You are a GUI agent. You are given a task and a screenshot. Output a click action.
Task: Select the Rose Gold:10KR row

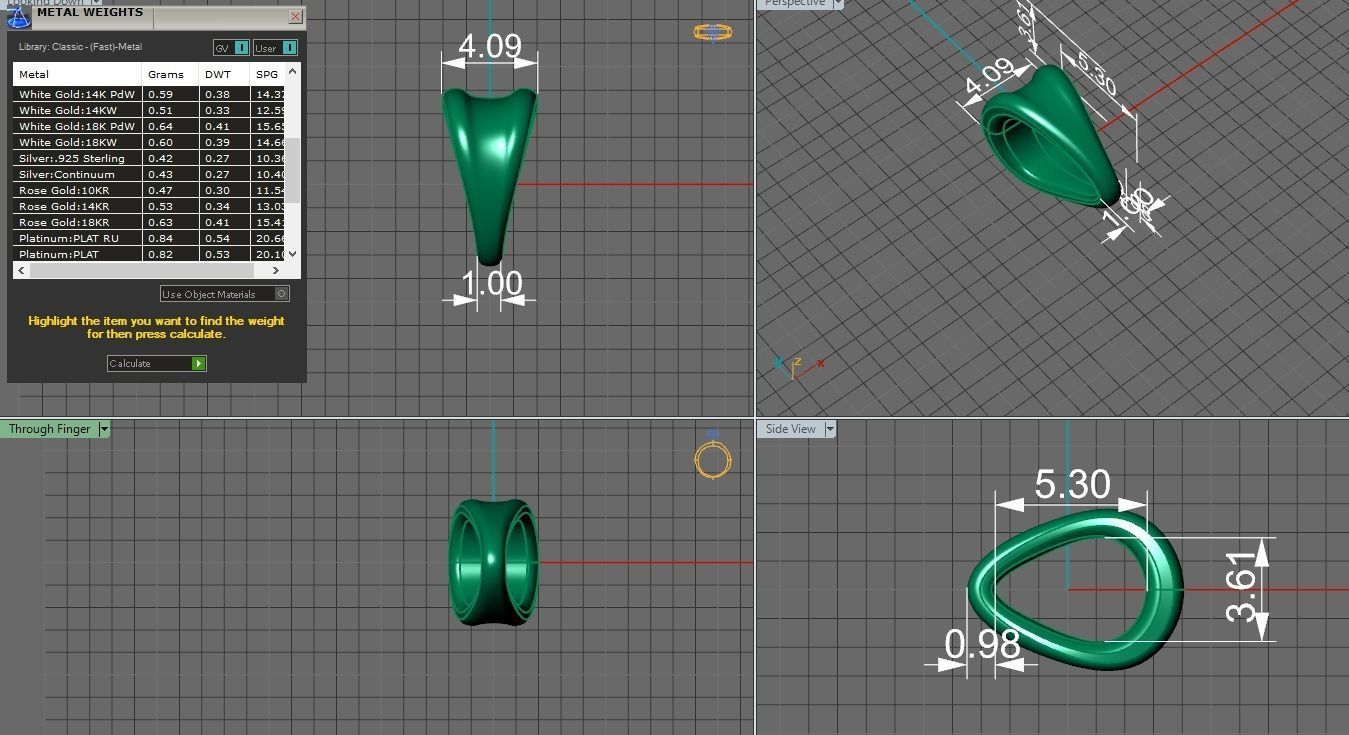click(150, 190)
